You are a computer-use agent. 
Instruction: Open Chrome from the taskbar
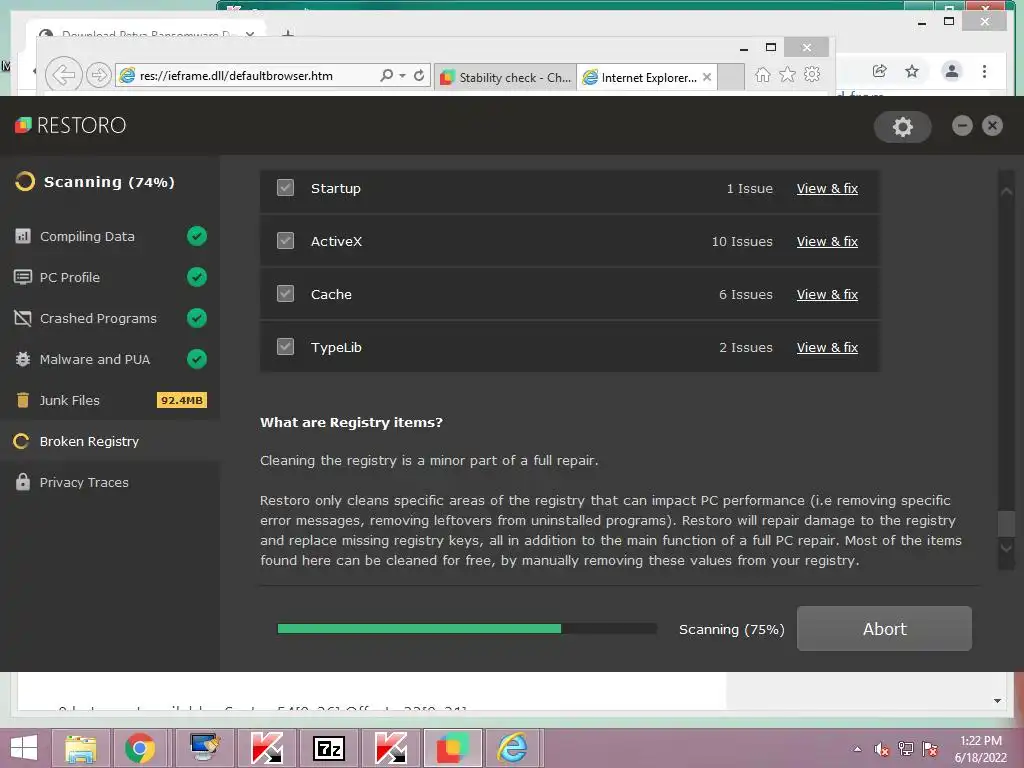click(x=140, y=748)
